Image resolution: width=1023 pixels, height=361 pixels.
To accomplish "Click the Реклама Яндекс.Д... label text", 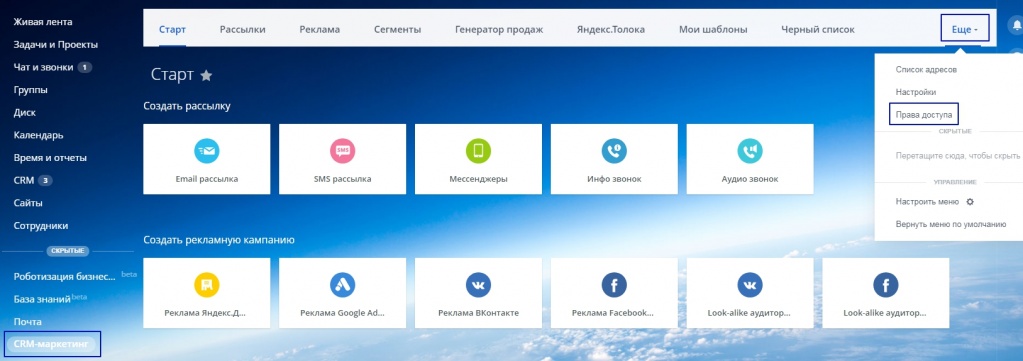I will [x=206, y=313].
